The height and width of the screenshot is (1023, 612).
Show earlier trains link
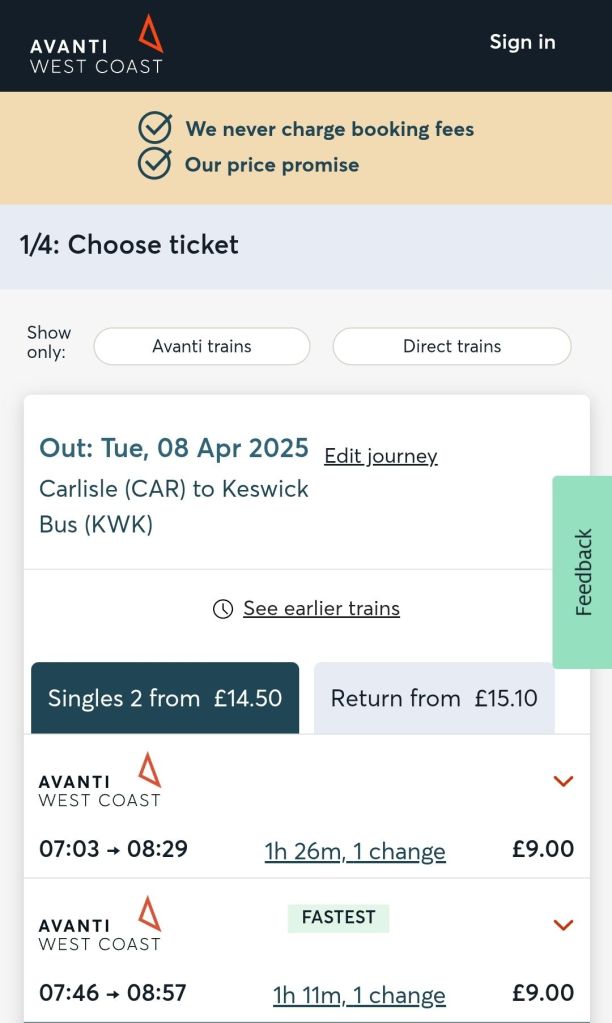point(321,609)
